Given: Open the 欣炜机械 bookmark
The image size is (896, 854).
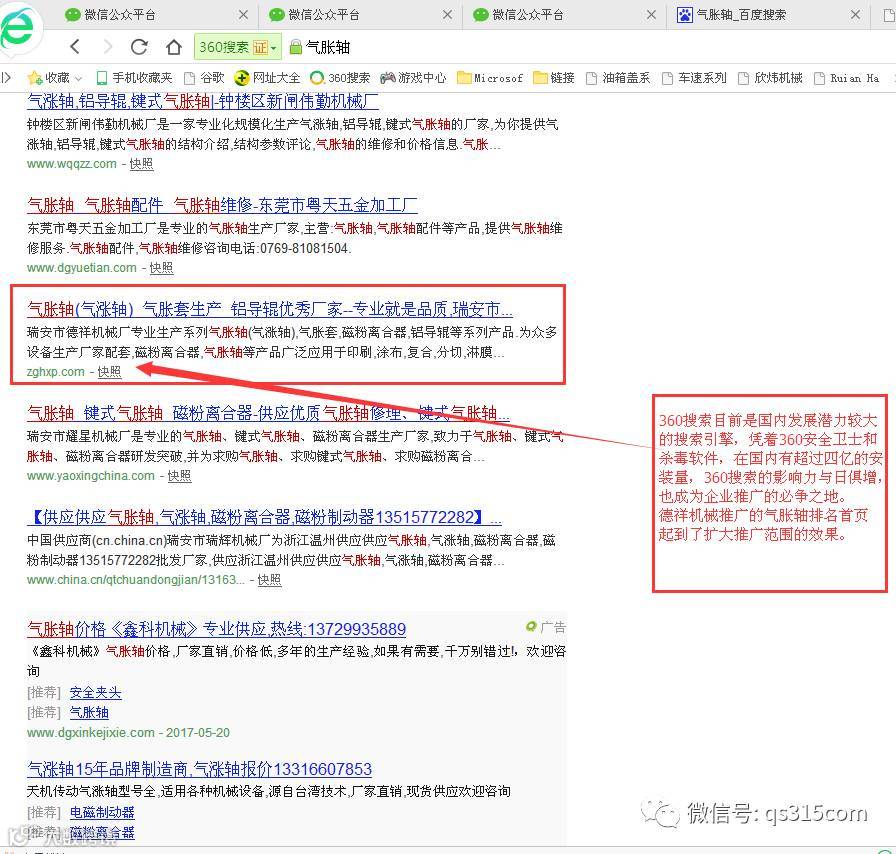Looking at the screenshot, I should click(x=770, y=78).
